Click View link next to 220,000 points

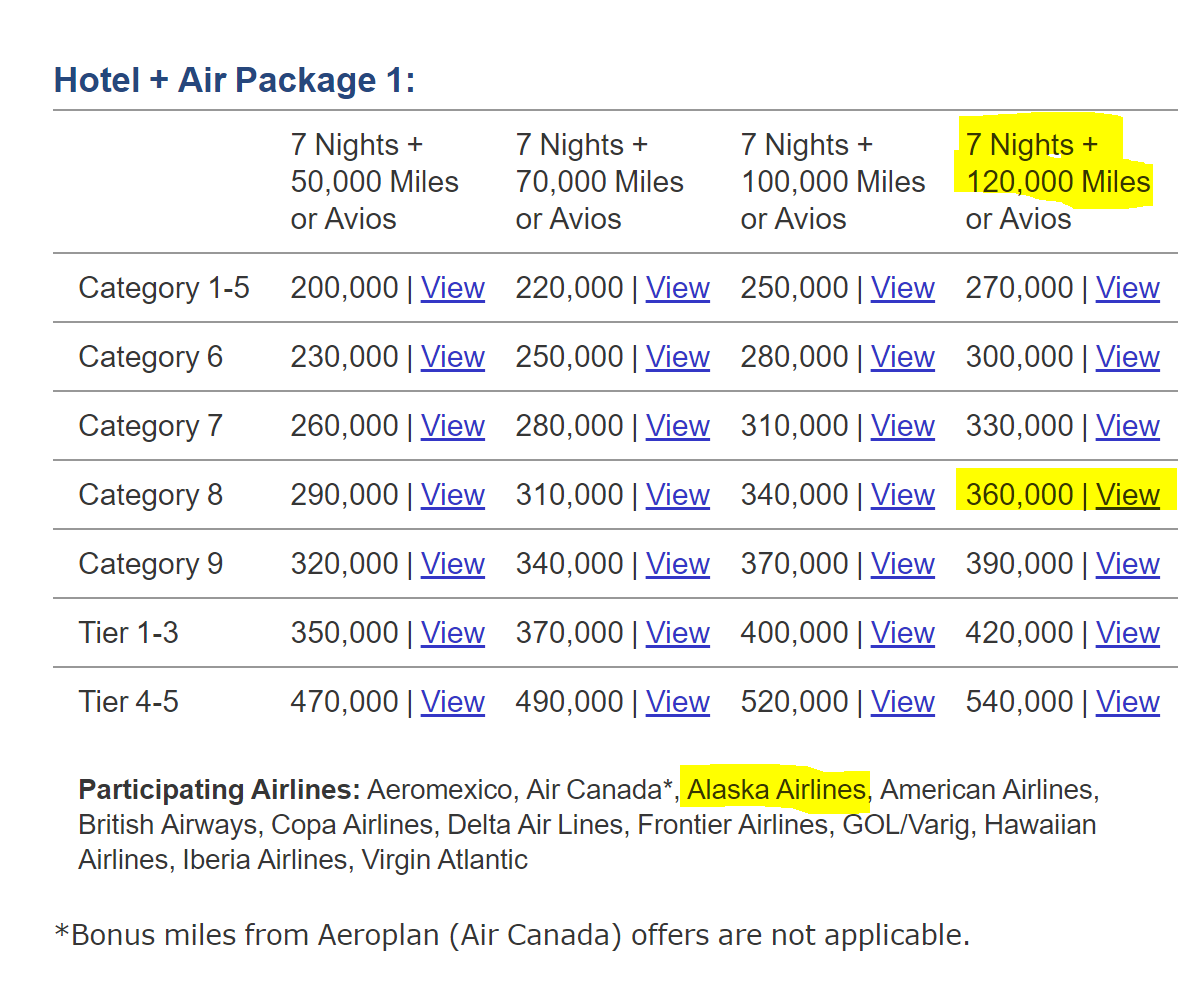point(677,288)
